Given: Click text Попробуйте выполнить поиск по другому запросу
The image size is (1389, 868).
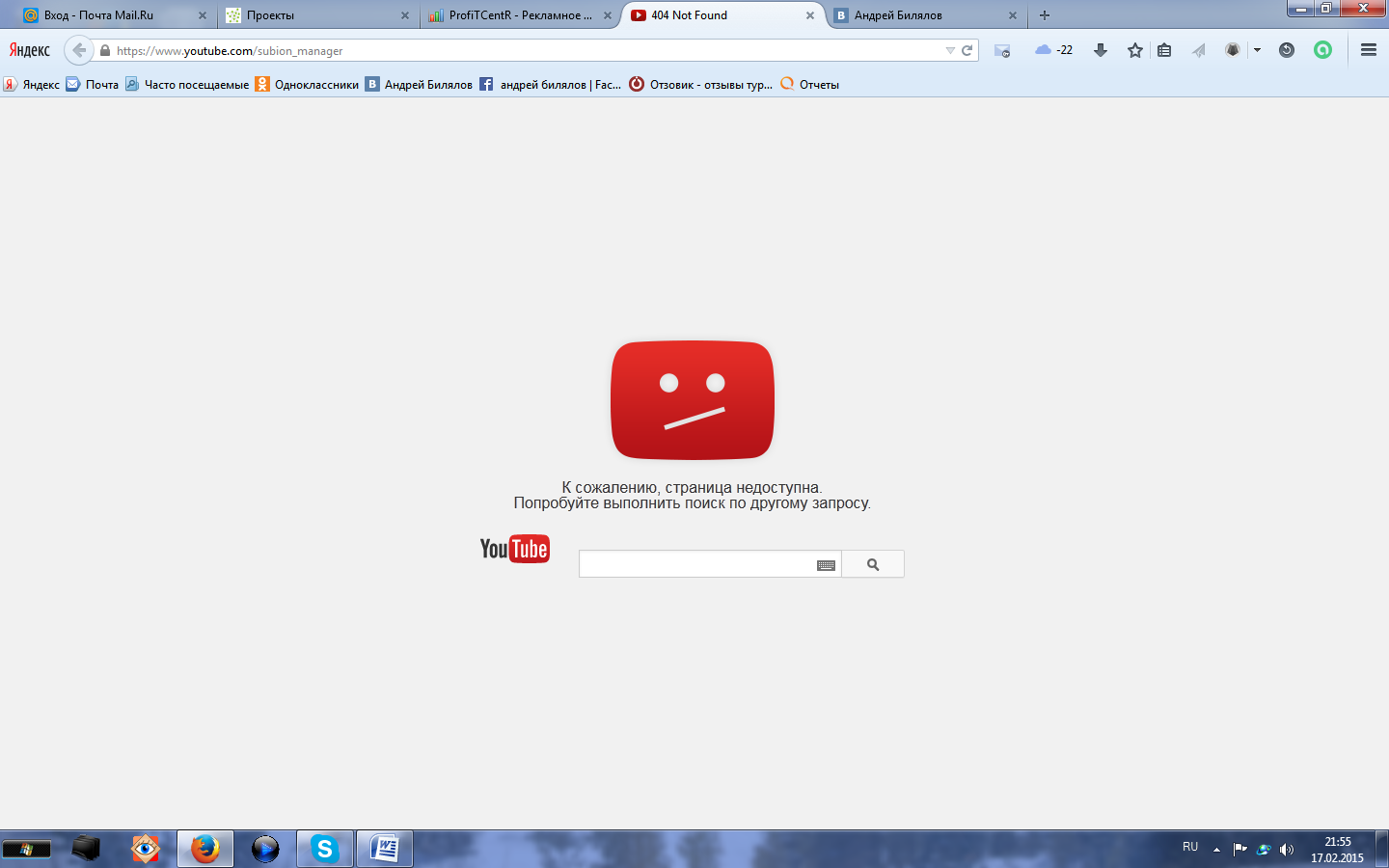Looking at the screenshot, I should (x=692, y=503).
